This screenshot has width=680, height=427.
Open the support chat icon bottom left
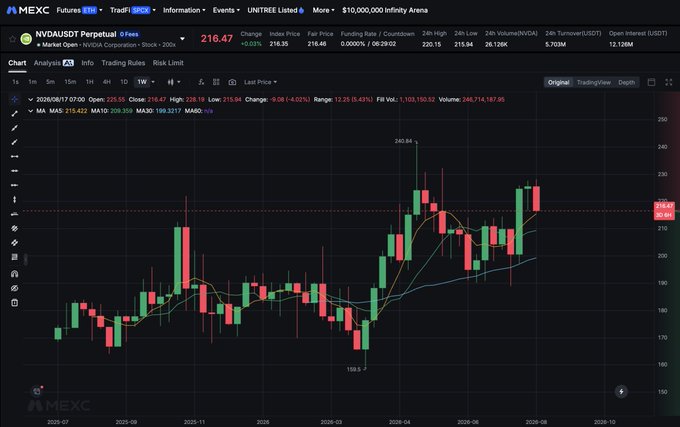click(x=37, y=391)
